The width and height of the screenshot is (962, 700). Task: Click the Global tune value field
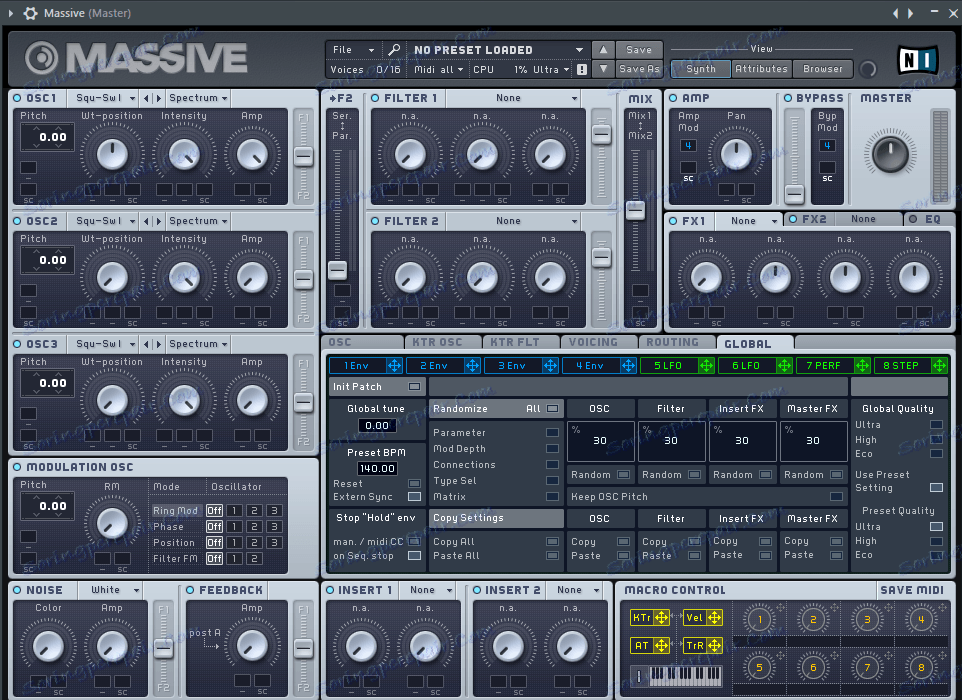click(x=377, y=425)
